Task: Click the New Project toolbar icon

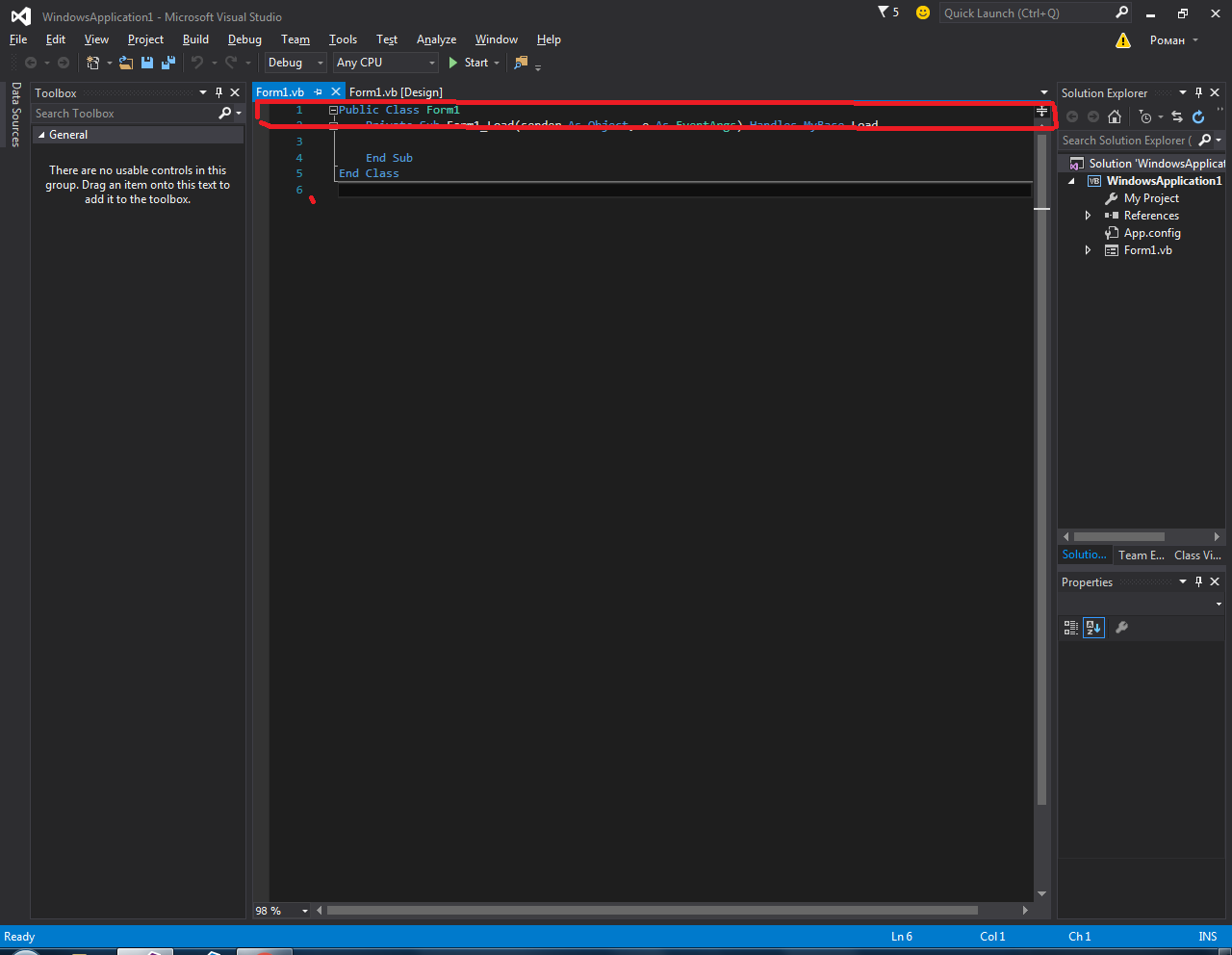Action: [93, 63]
